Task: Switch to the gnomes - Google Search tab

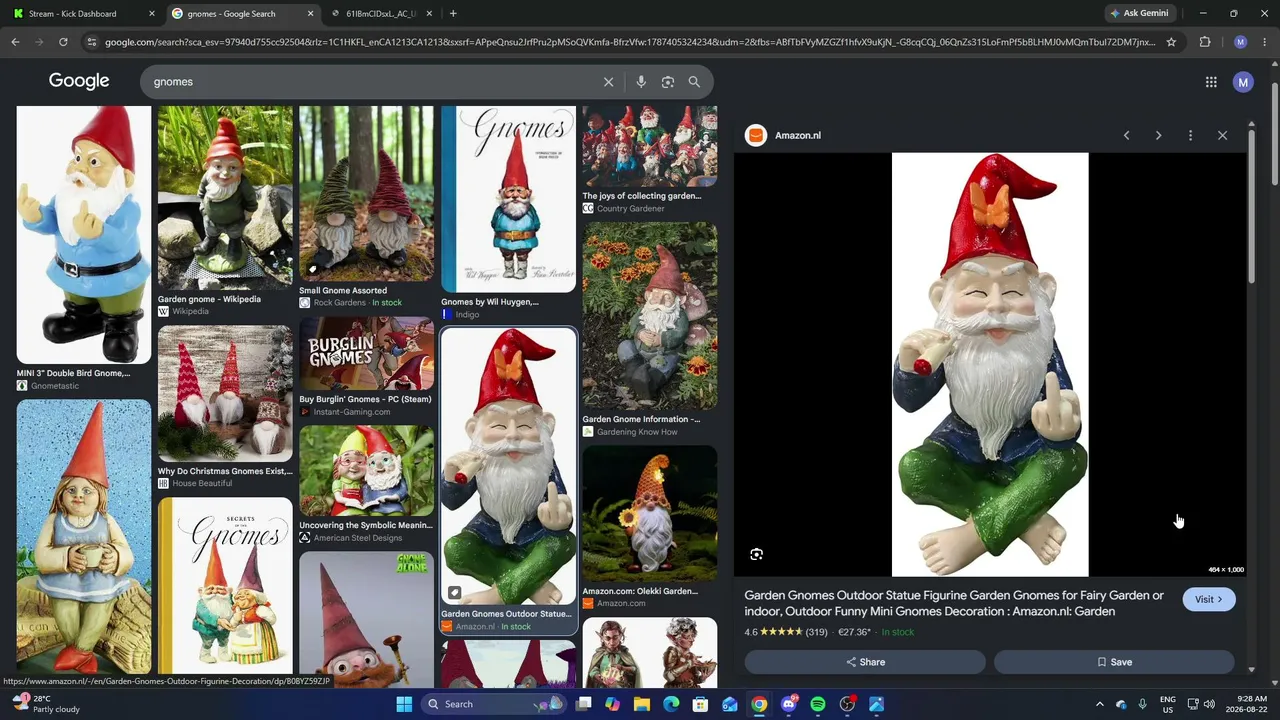Action: coord(242,14)
